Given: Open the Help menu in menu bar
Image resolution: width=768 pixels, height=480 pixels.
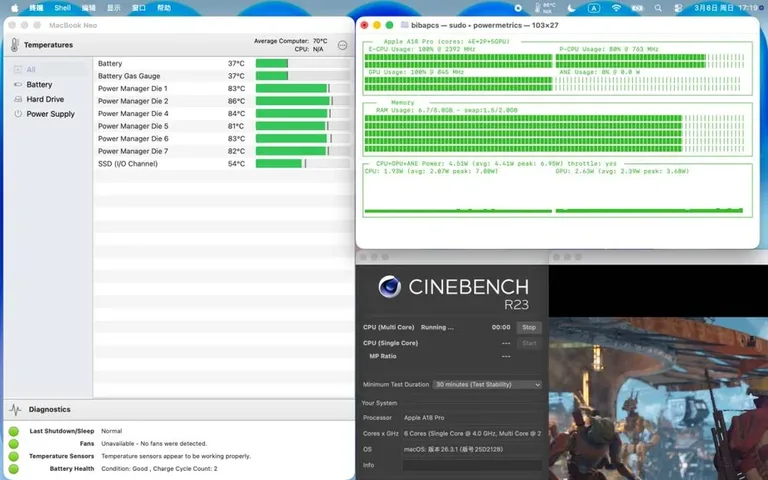Looking at the screenshot, I should click(x=164, y=8).
